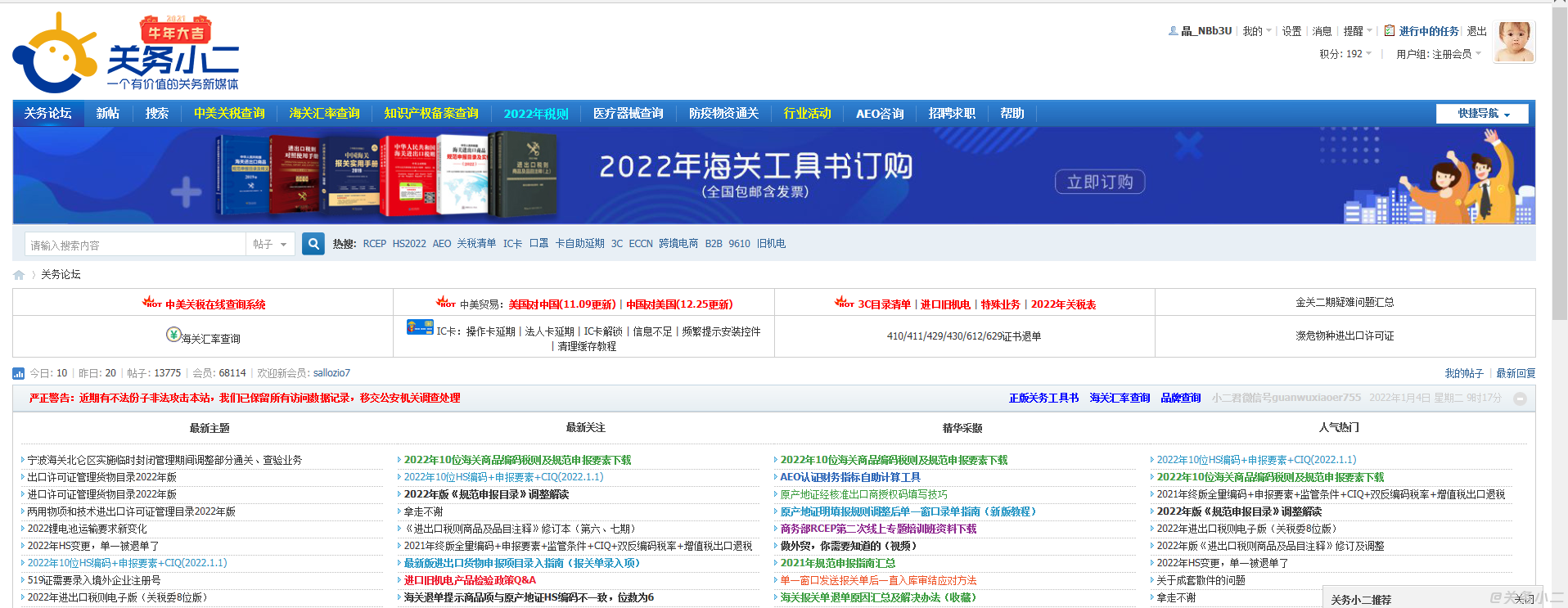Click the 消息 link in the user bar
1568x608 pixels.
pyautogui.click(x=1322, y=31)
